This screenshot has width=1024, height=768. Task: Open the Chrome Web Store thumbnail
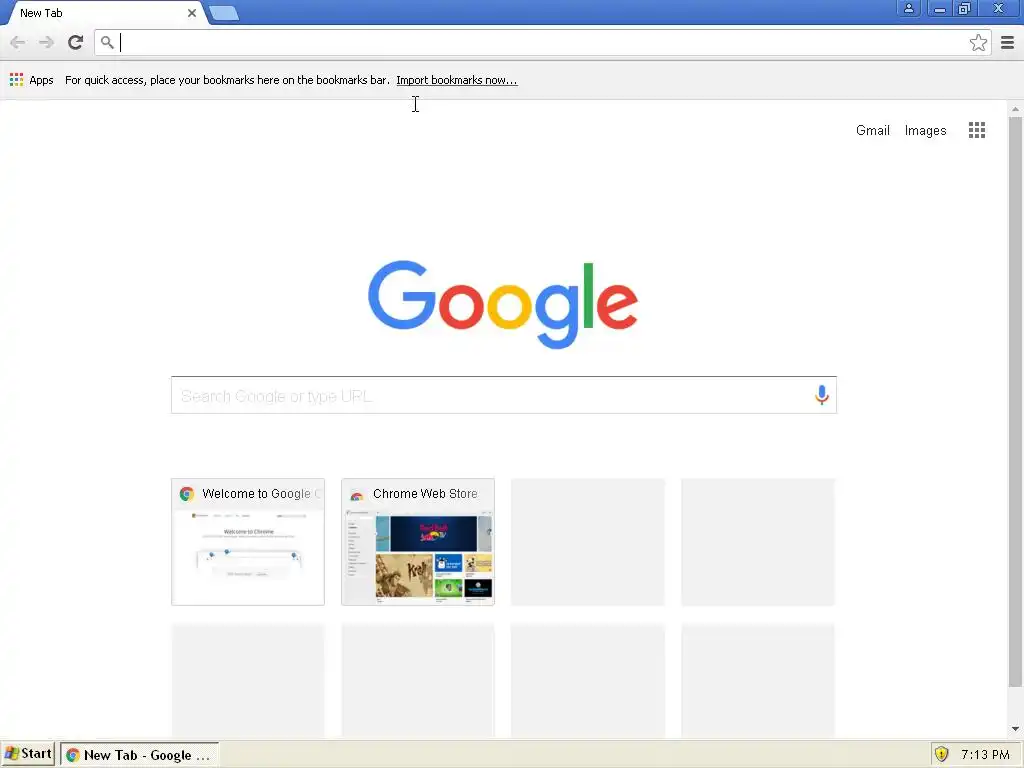418,542
